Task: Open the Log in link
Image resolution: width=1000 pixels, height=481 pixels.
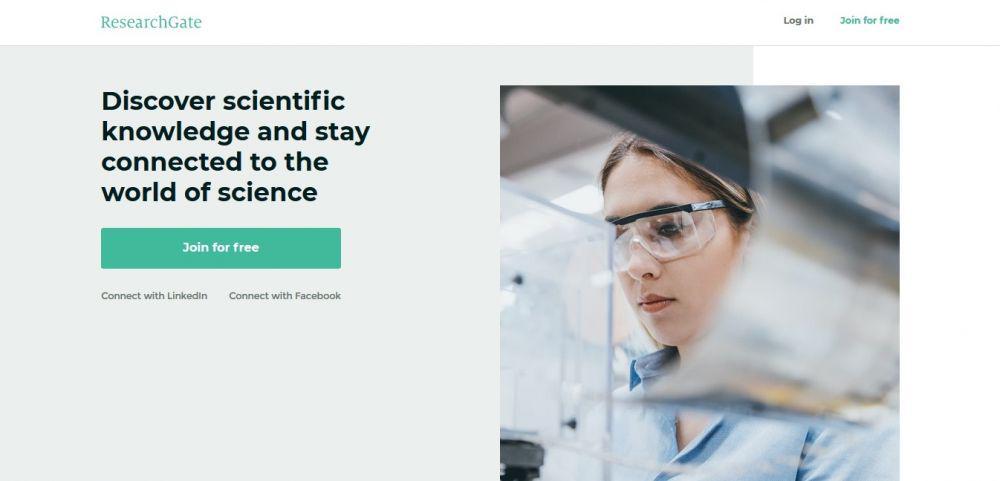Action: [798, 20]
